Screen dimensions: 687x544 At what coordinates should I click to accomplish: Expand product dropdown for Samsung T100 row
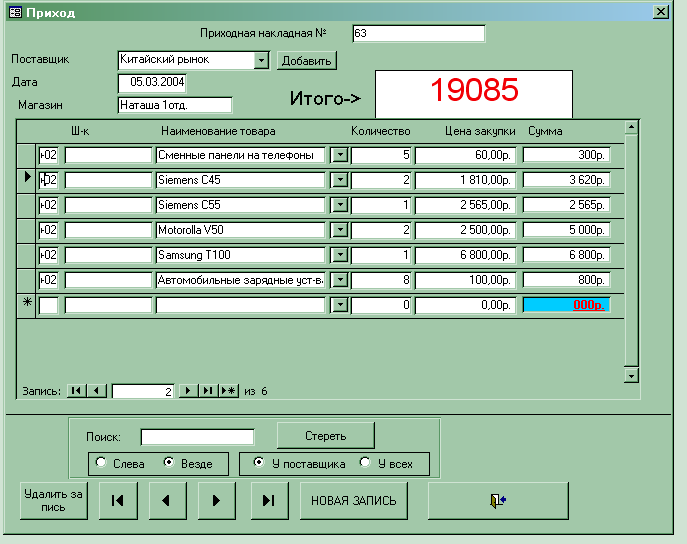pyautogui.click(x=339, y=255)
